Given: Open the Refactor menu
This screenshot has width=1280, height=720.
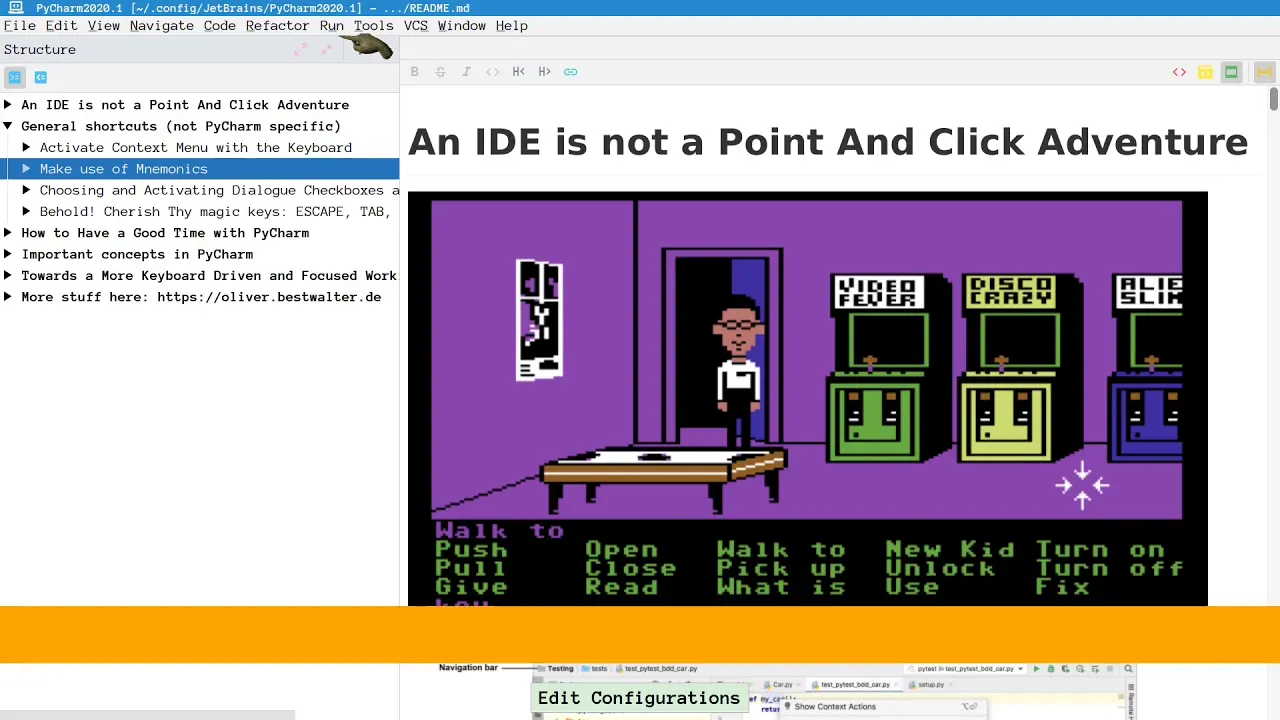Looking at the screenshot, I should pyautogui.click(x=278, y=26).
